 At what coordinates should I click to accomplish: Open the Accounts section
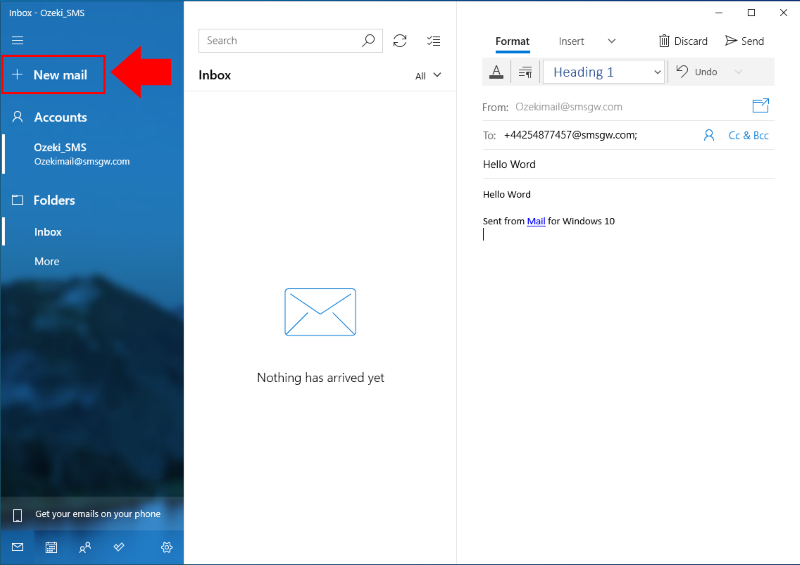point(60,117)
